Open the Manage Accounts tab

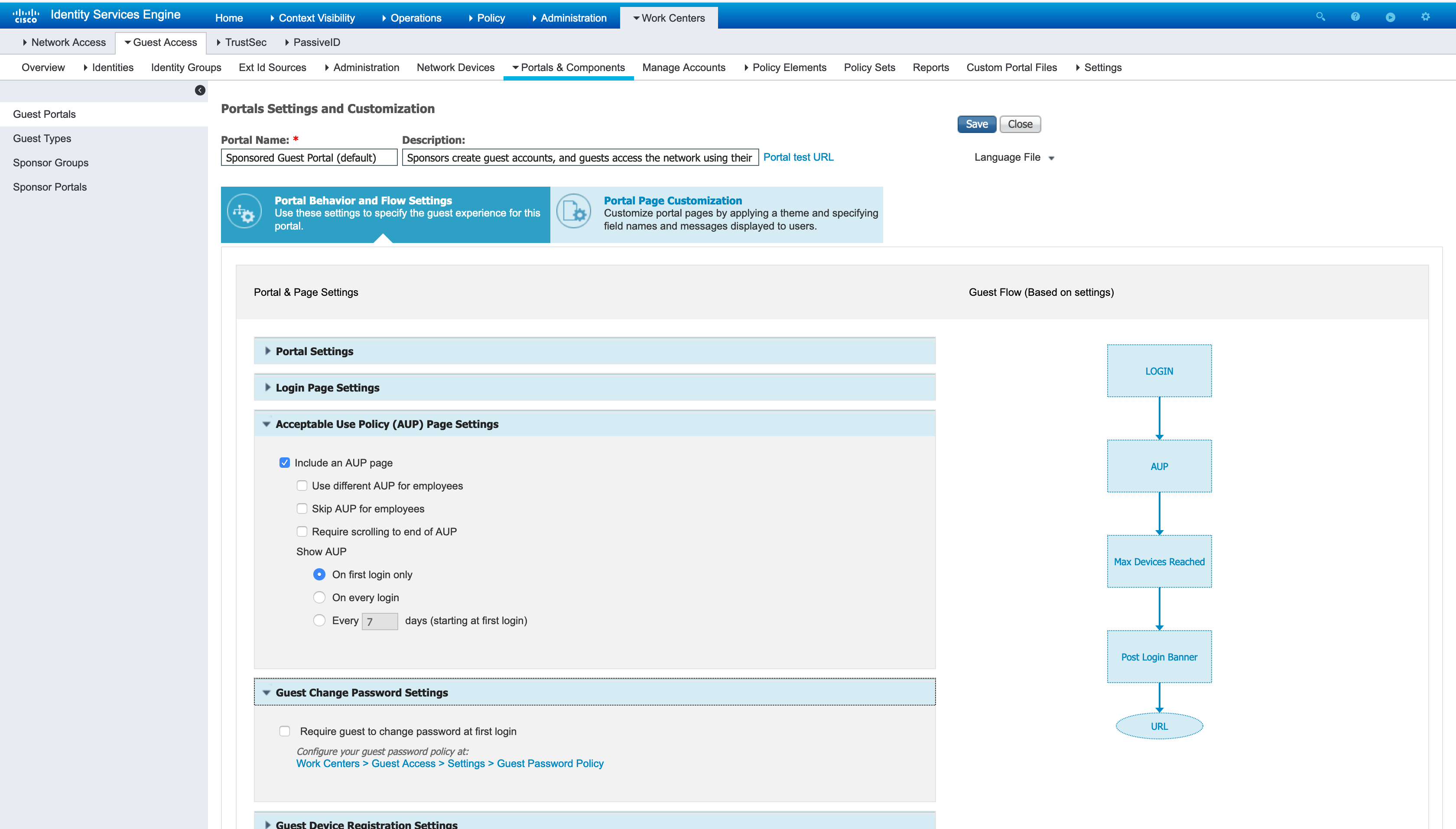click(683, 67)
